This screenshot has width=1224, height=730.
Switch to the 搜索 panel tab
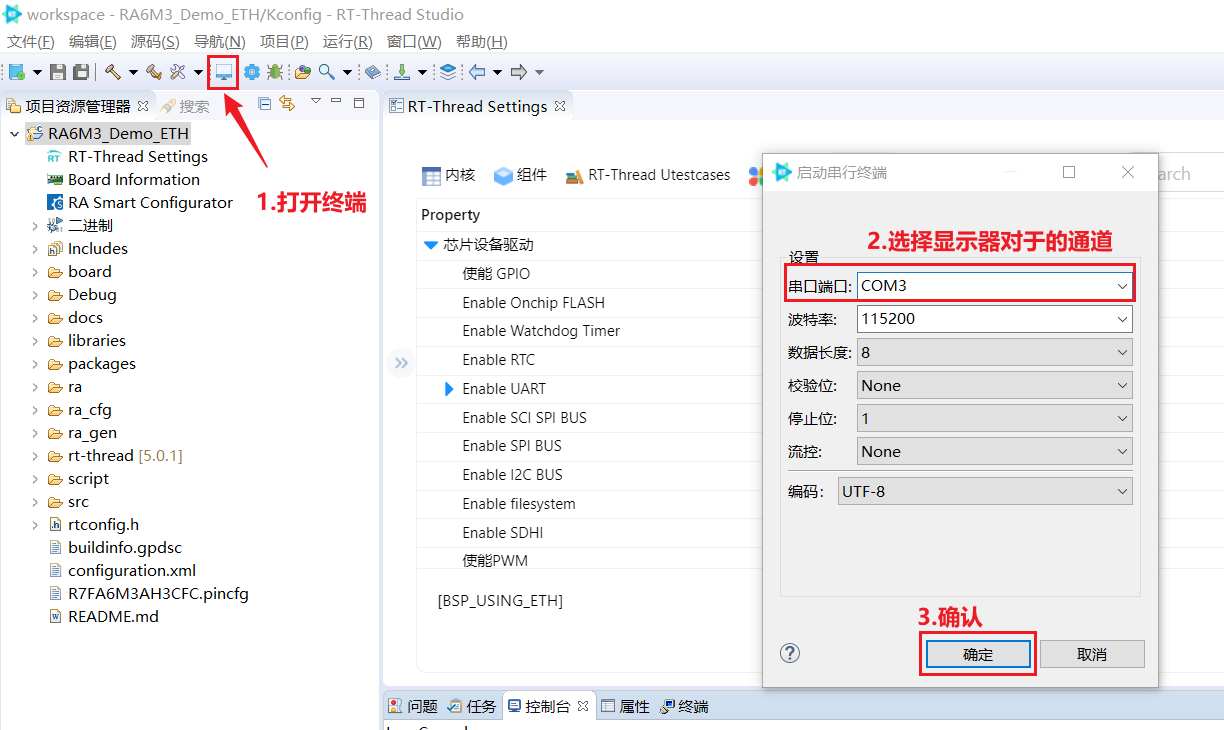[x=185, y=106]
